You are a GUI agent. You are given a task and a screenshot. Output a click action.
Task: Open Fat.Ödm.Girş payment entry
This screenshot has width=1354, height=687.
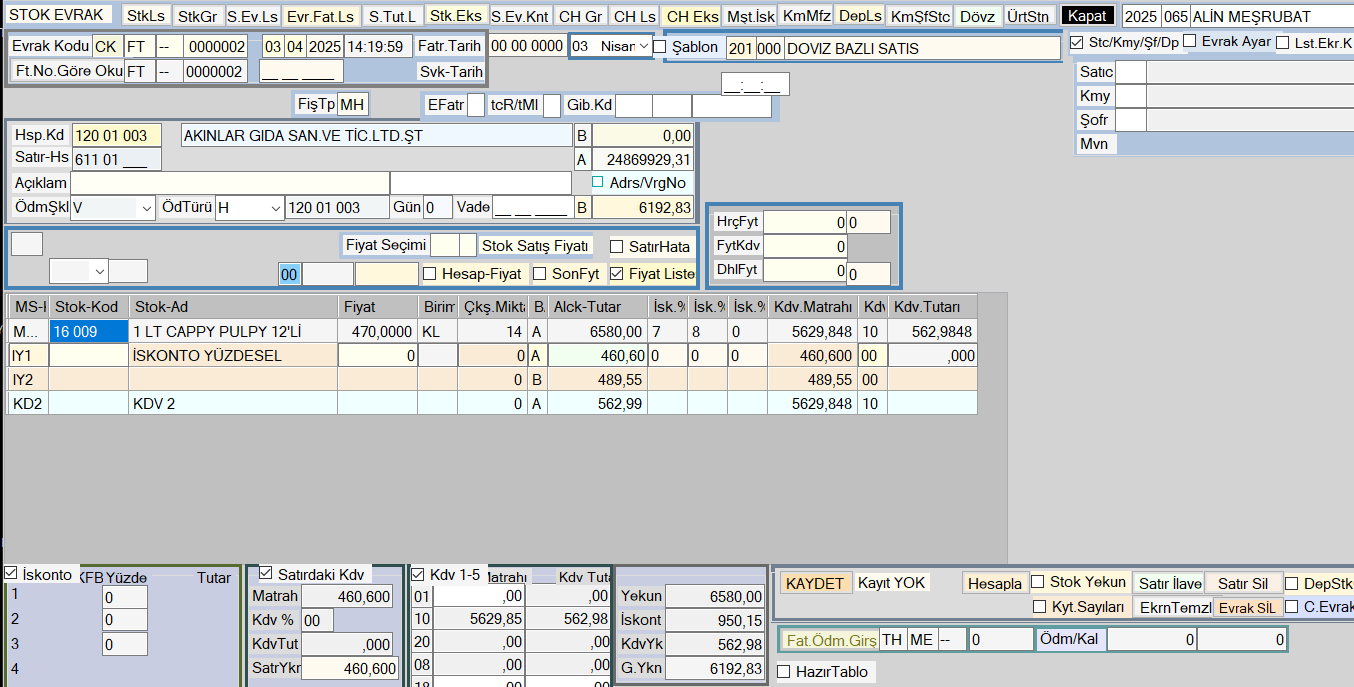point(832,640)
